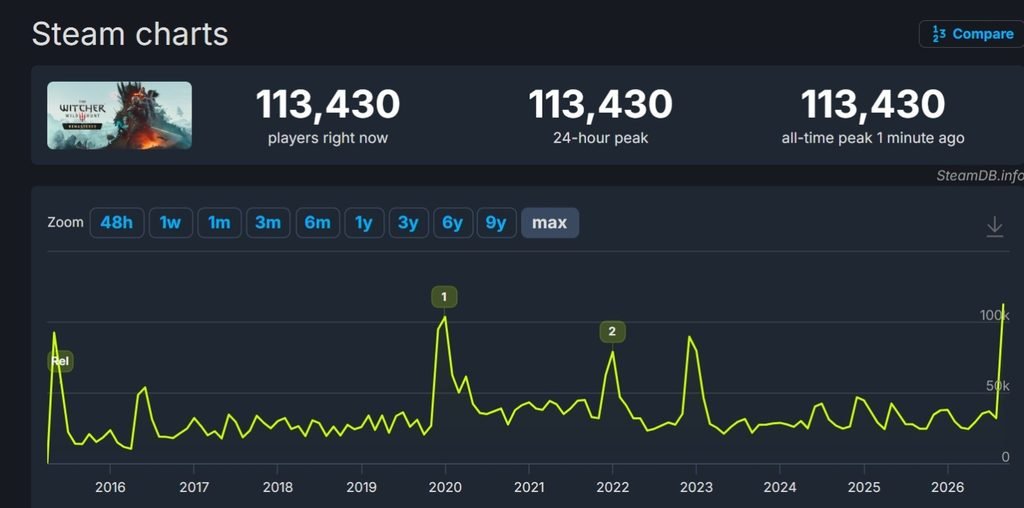Set zoom range to 6y
This screenshot has width=1024, height=508.
coord(453,223)
